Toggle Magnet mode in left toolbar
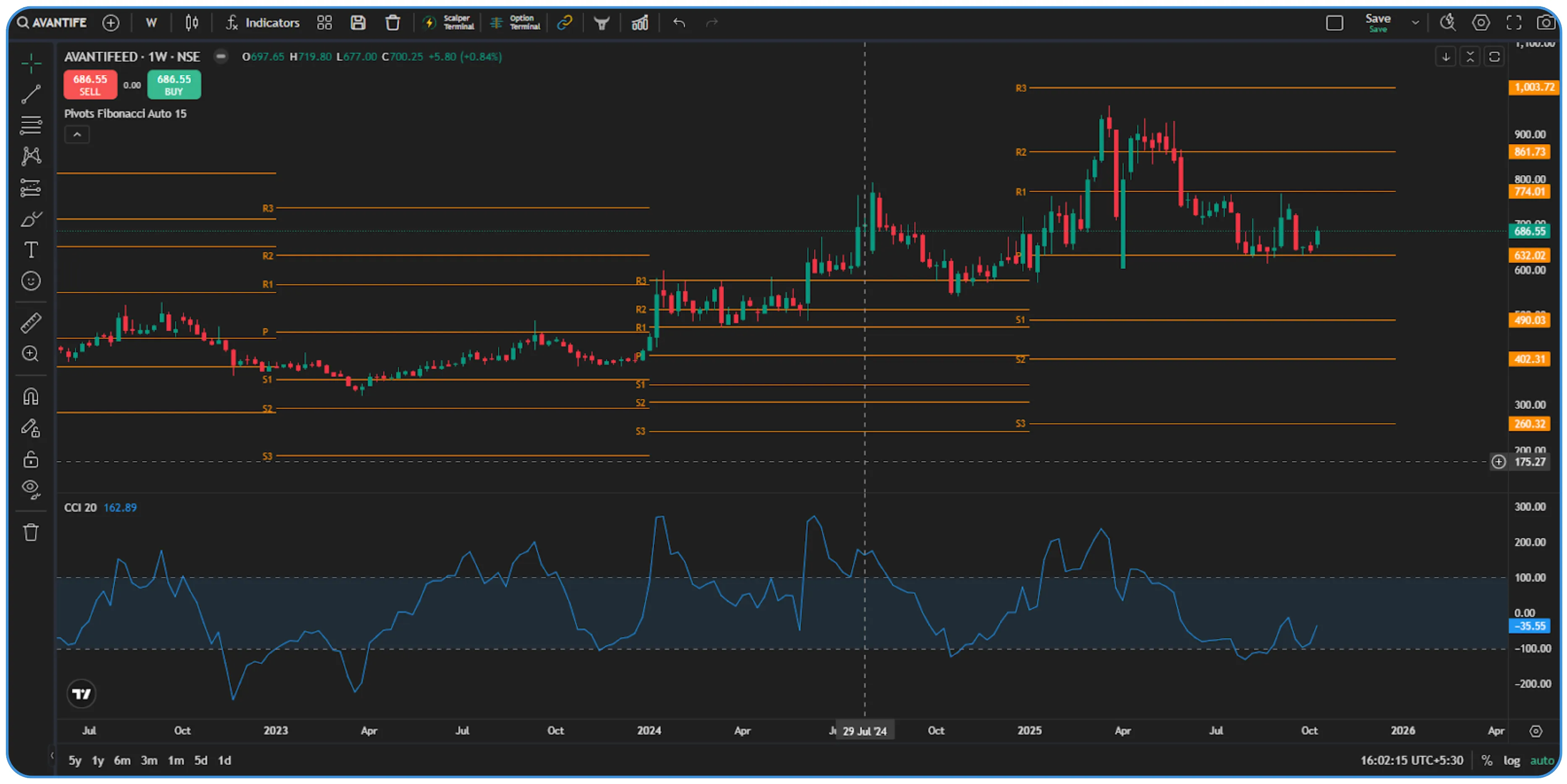Screen dimensions: 1567x784 (31, 397)
